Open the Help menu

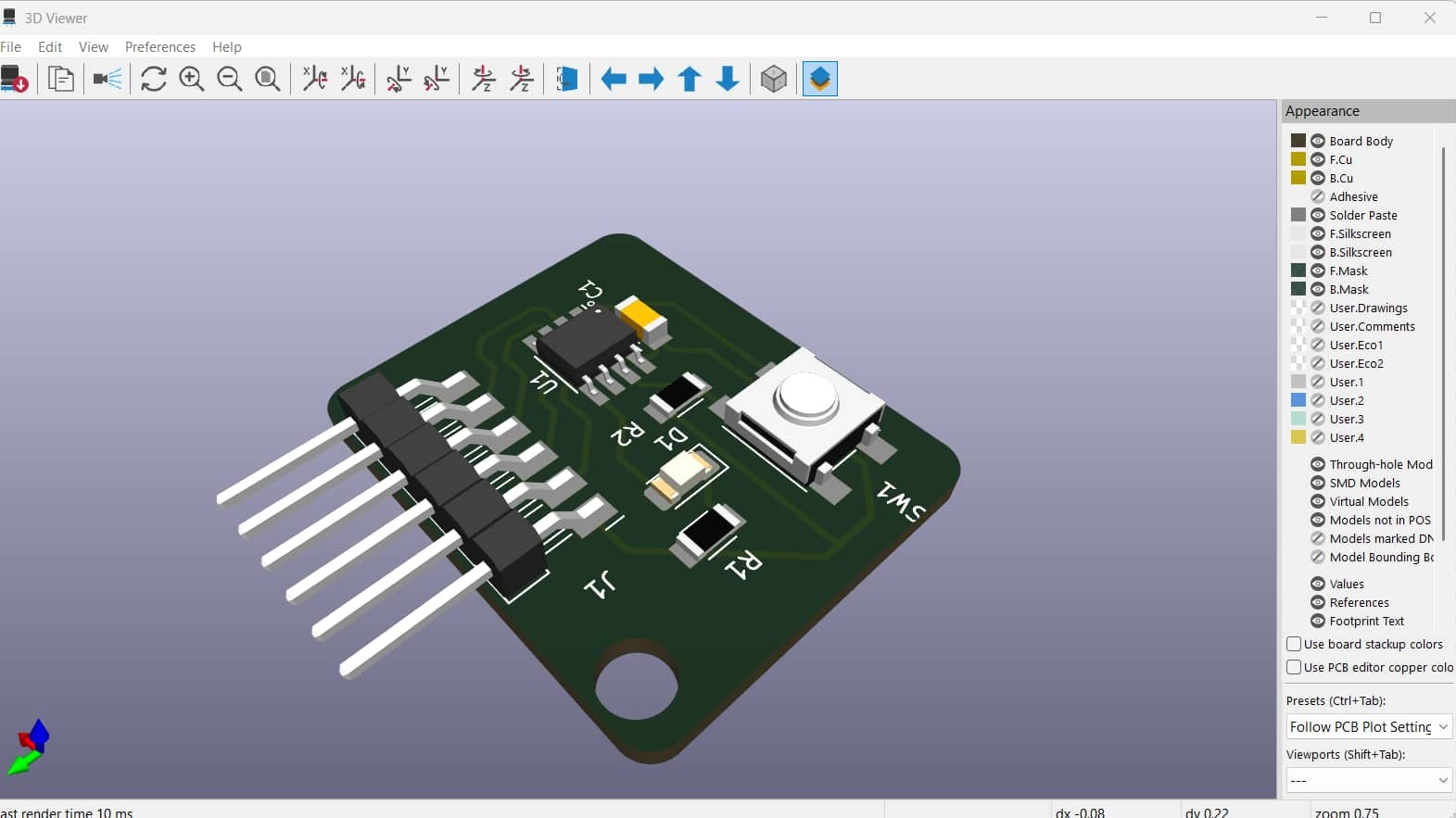227,46
